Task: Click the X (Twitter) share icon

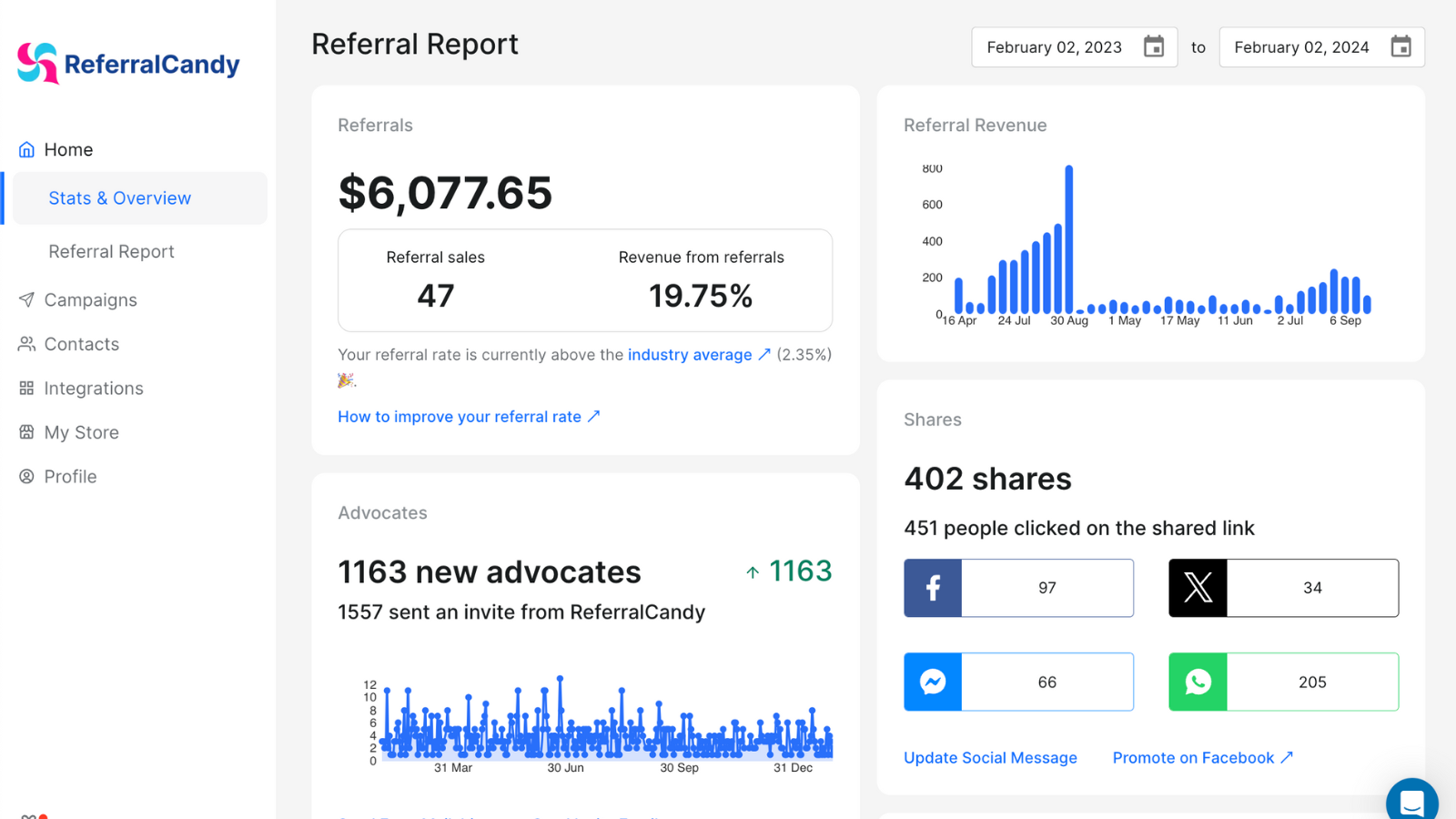Action: click(1198, 588)
